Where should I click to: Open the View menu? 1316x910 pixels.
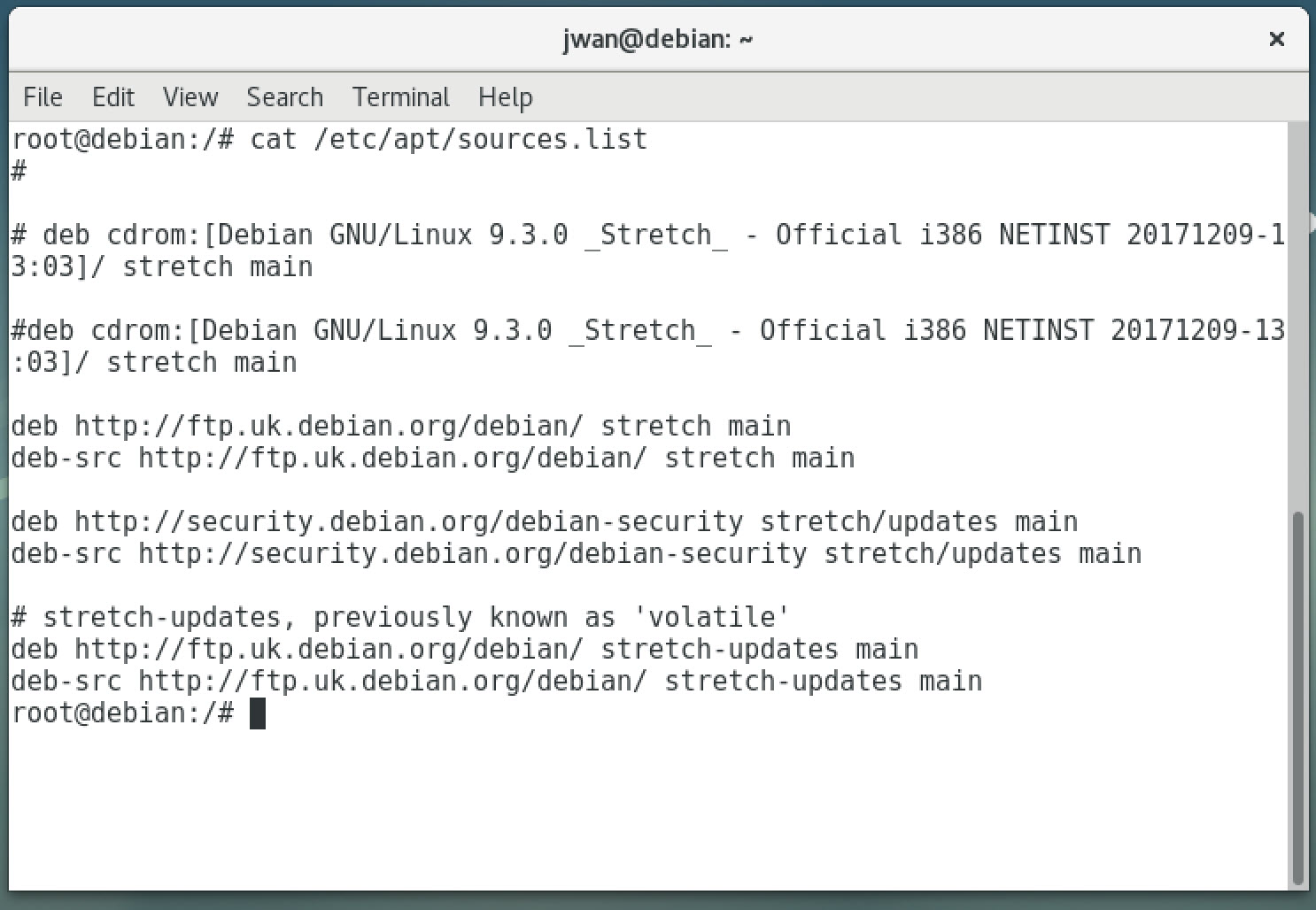point(189,96)
